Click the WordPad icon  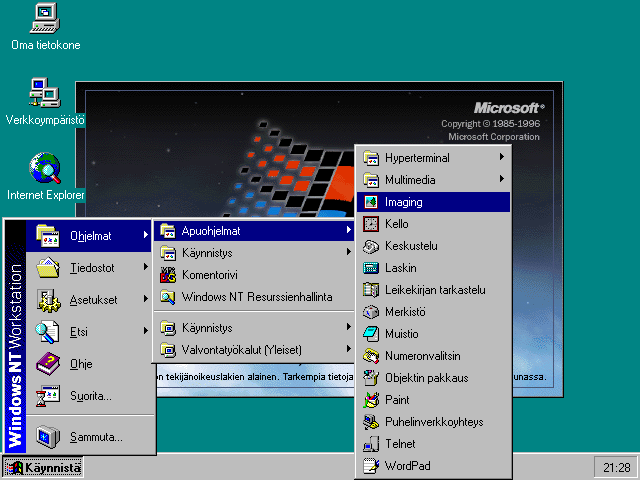tap(370, 466)
